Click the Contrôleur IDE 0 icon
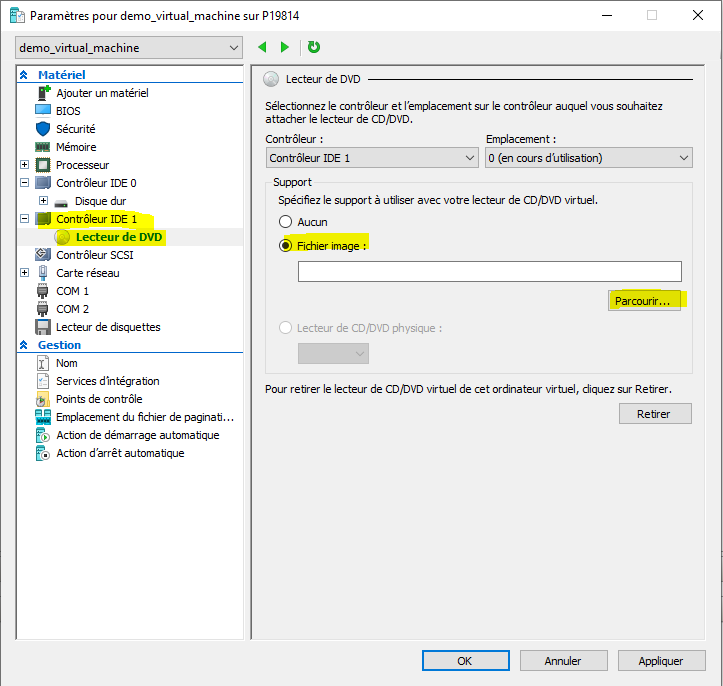The image size is (723, 686). [x=43, y=183]
